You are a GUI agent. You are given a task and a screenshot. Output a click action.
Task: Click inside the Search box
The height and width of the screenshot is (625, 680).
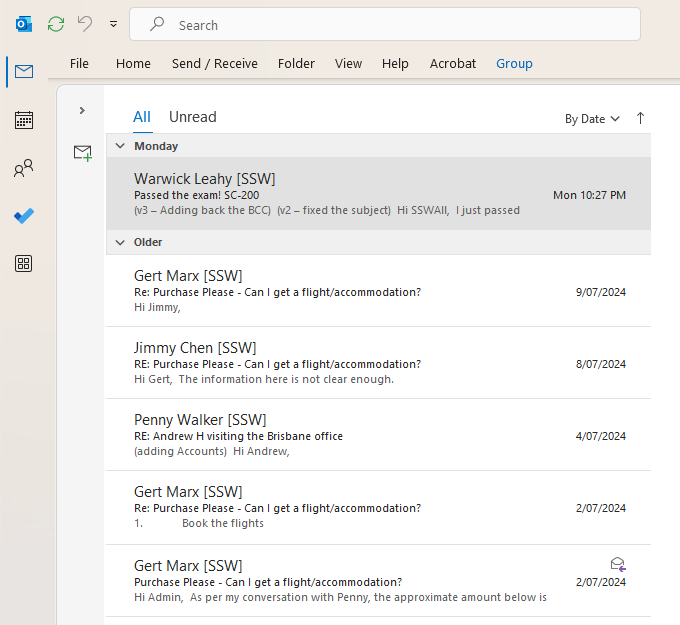(400, 25)
